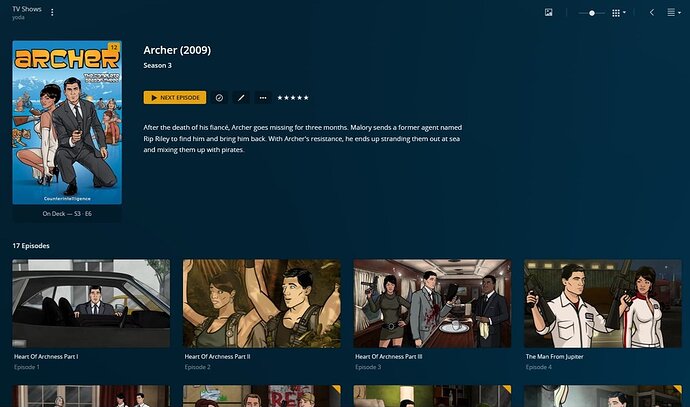Click the Episode 3 label

pos(368,367)
